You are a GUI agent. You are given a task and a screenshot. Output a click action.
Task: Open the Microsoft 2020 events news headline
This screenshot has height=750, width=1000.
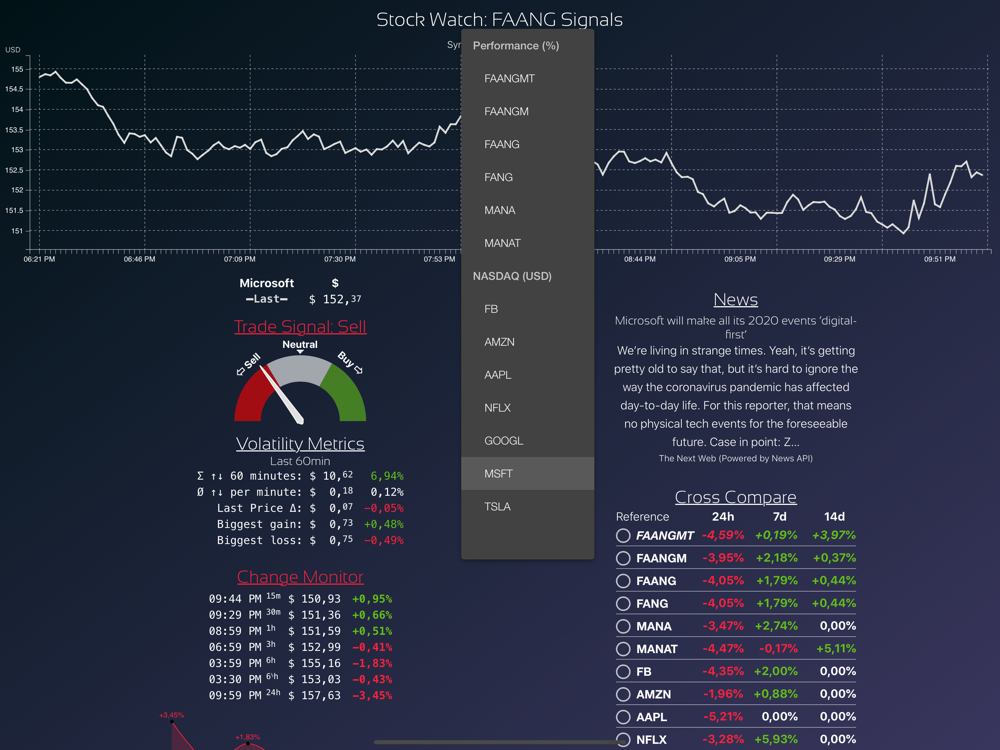[x=735, y=327]
